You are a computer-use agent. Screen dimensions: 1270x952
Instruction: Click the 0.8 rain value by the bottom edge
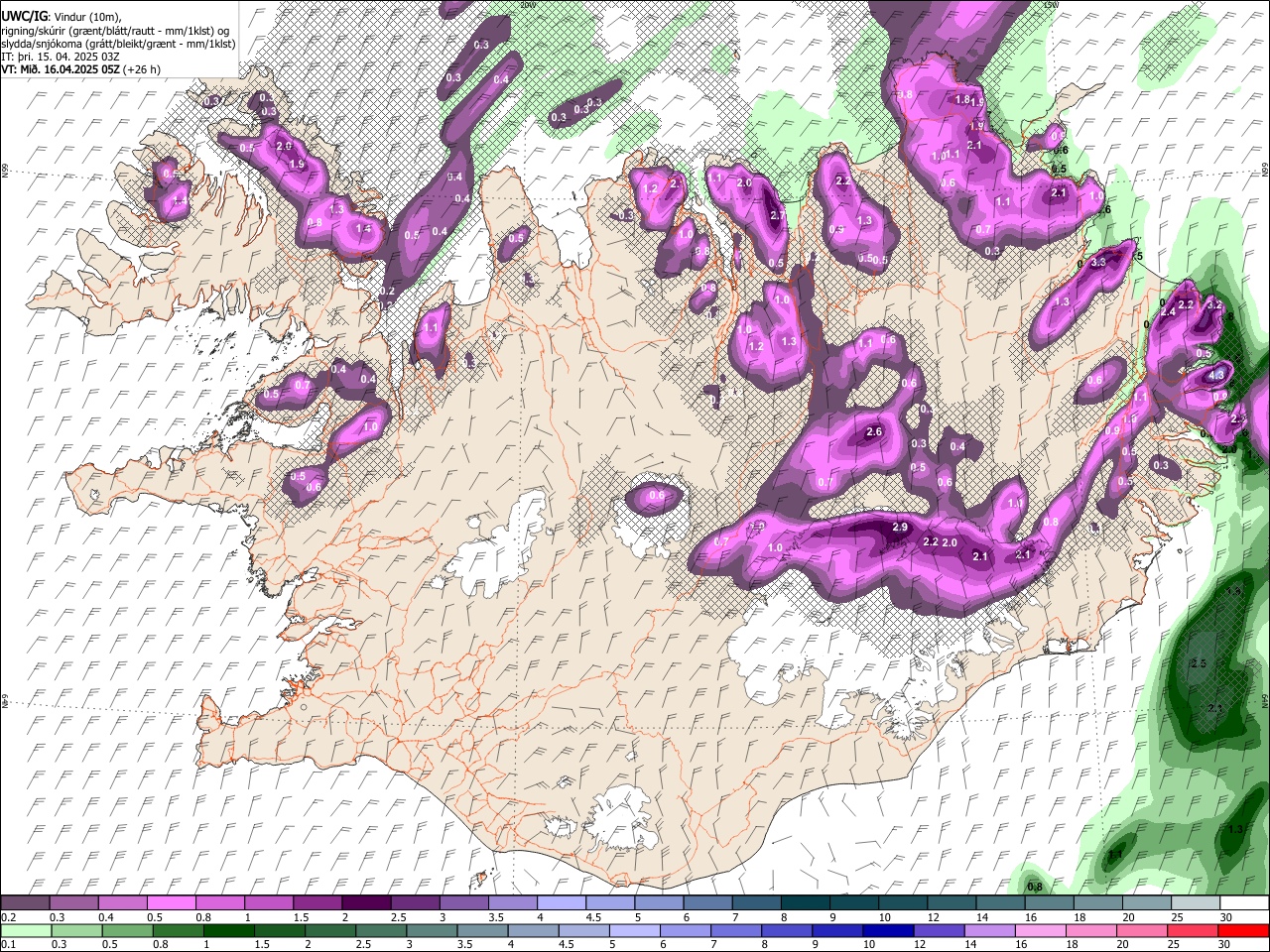1035,887
